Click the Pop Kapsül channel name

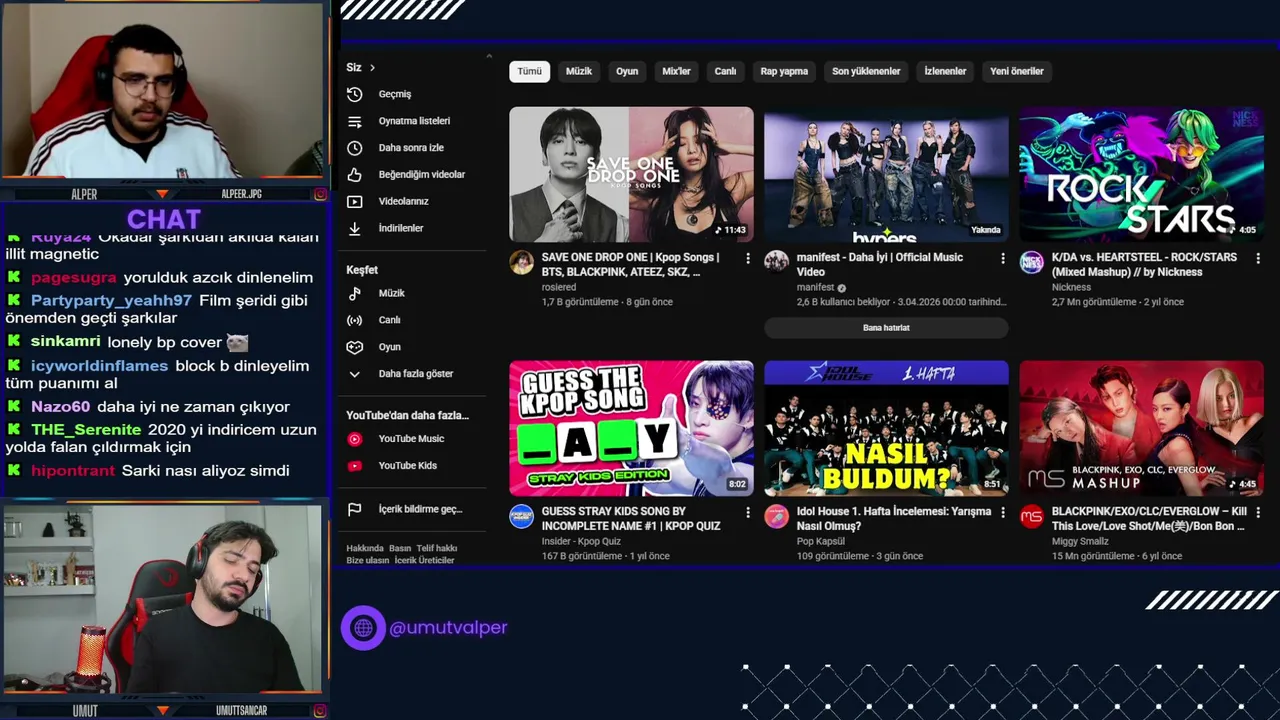pyautogui.click(x=821, y=541)
